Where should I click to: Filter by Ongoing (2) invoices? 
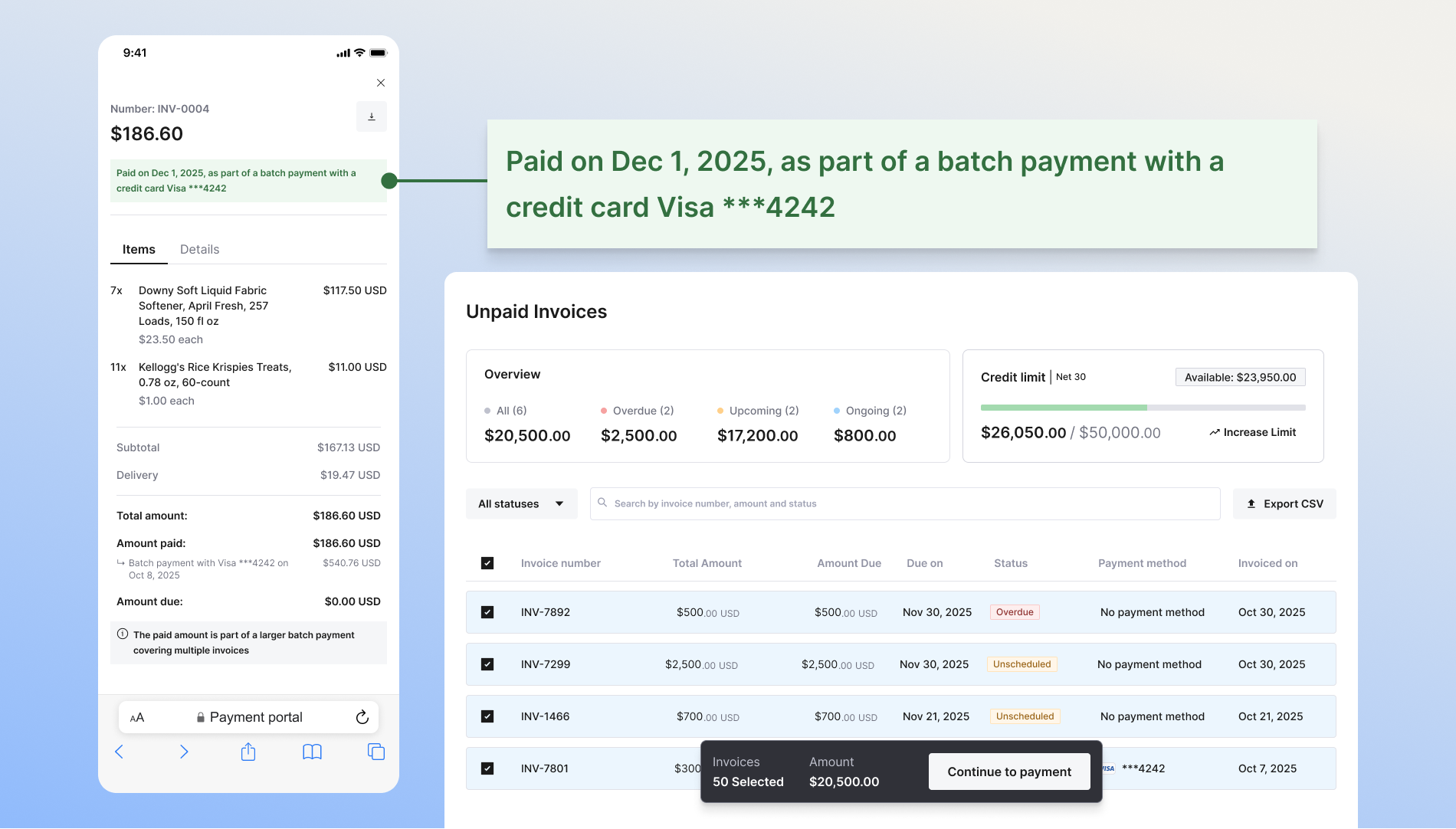(870, 424)
